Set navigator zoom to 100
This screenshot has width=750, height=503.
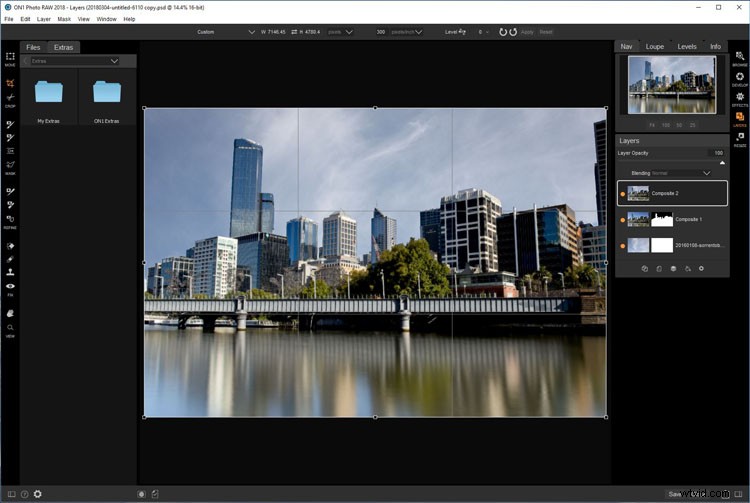coord(666,125)
